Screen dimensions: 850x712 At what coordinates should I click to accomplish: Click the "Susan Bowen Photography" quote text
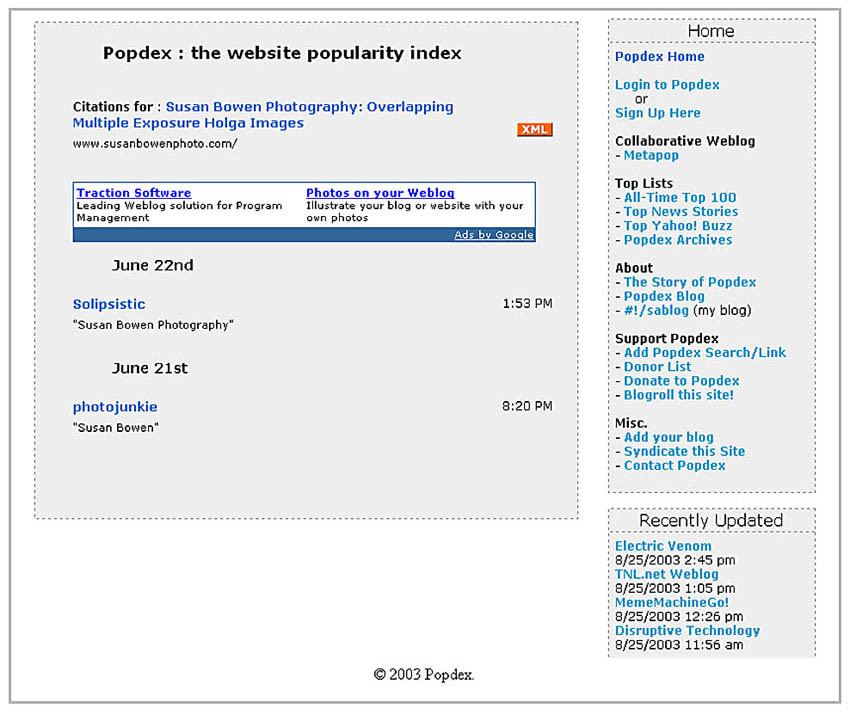153,325
